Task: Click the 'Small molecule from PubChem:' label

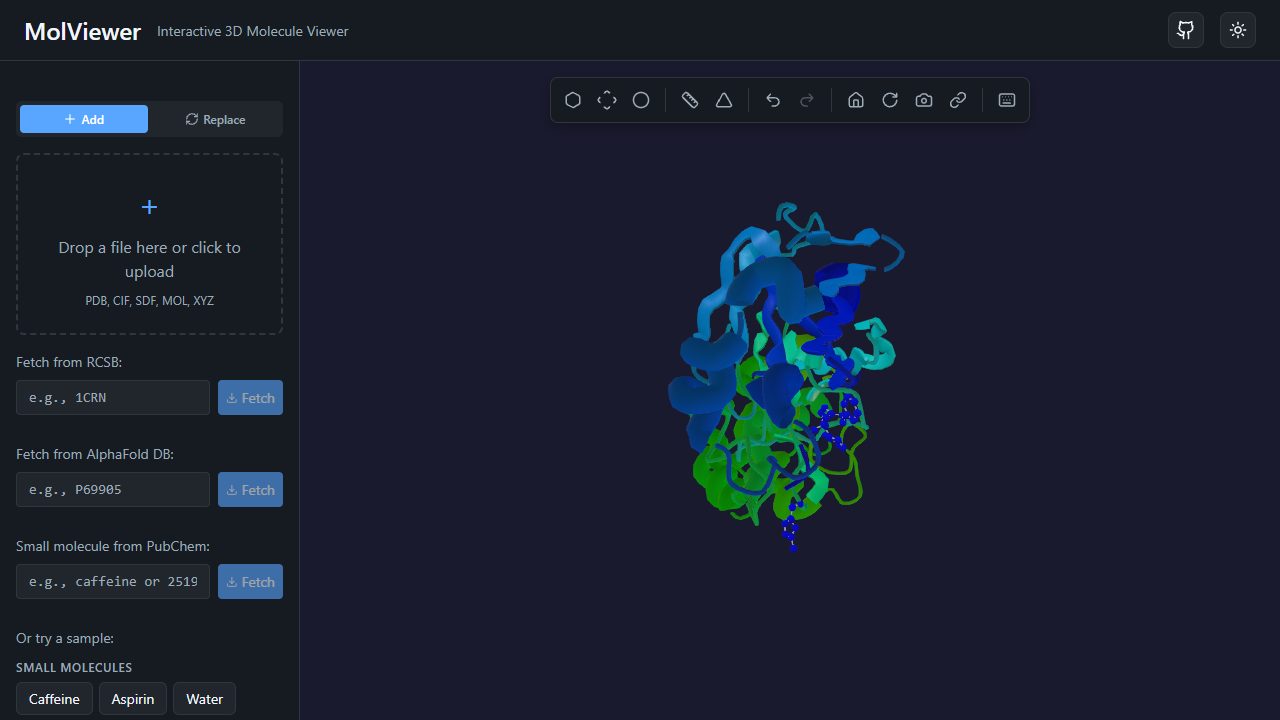Action: coord(113,546)
